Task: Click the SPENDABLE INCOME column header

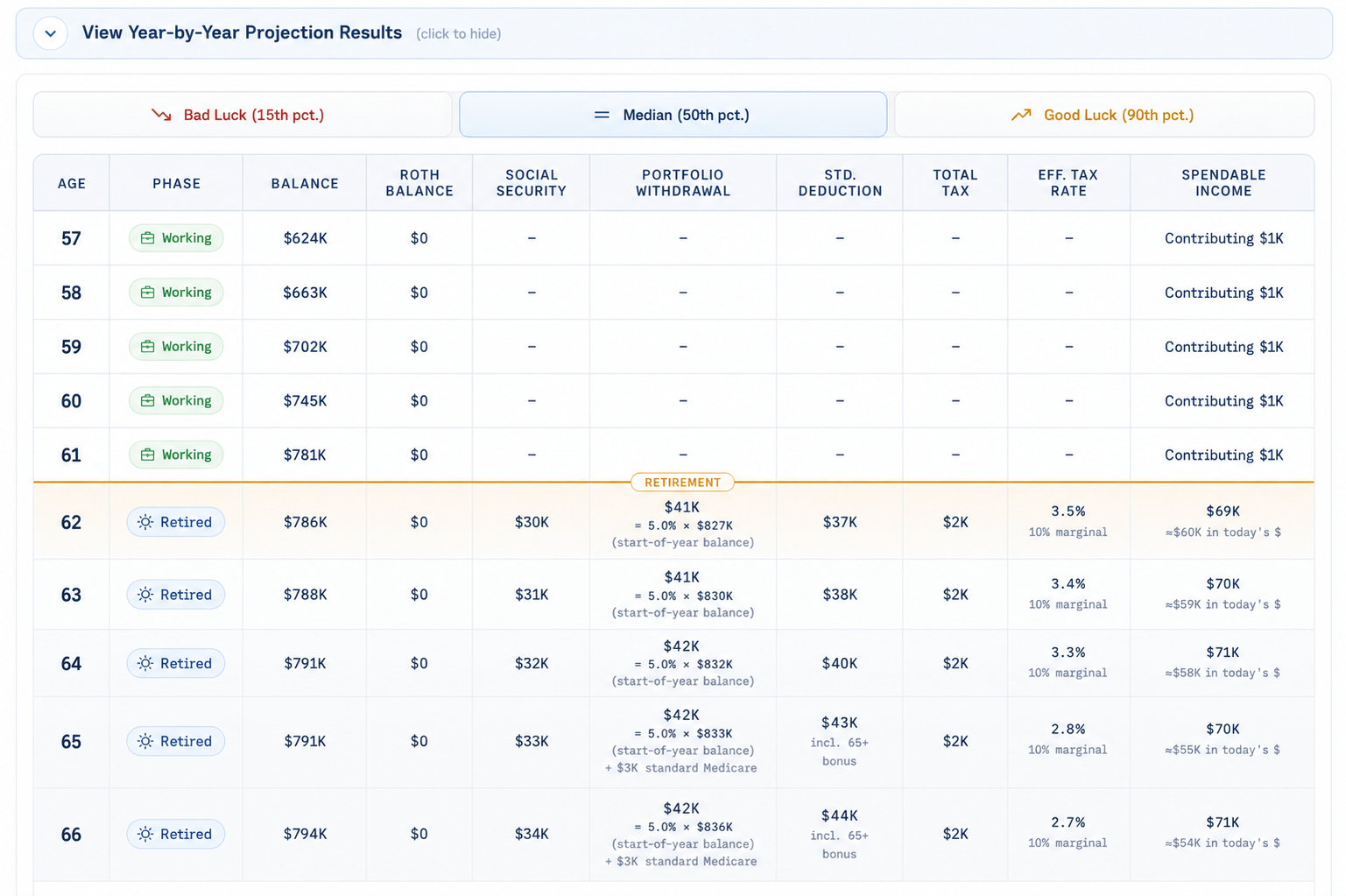Action: click(x=1223, y=183)
